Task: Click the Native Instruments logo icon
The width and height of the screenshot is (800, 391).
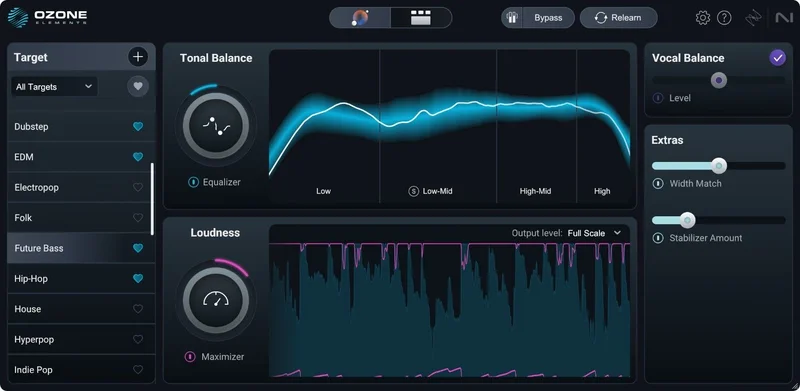Action: click(784, 18)
